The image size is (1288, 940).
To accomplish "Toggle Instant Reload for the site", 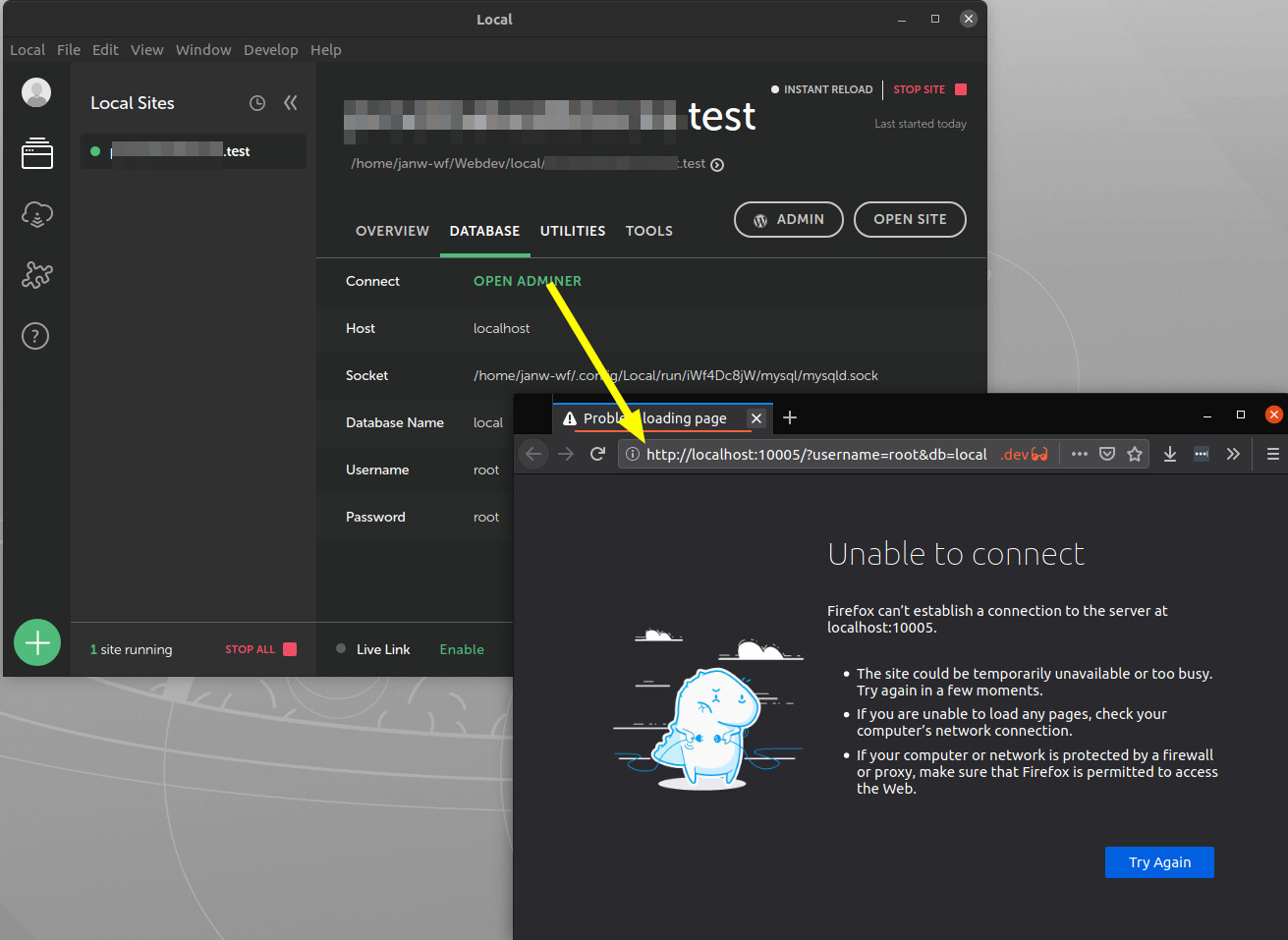I will pyautogui.click(x=821, y=89).
